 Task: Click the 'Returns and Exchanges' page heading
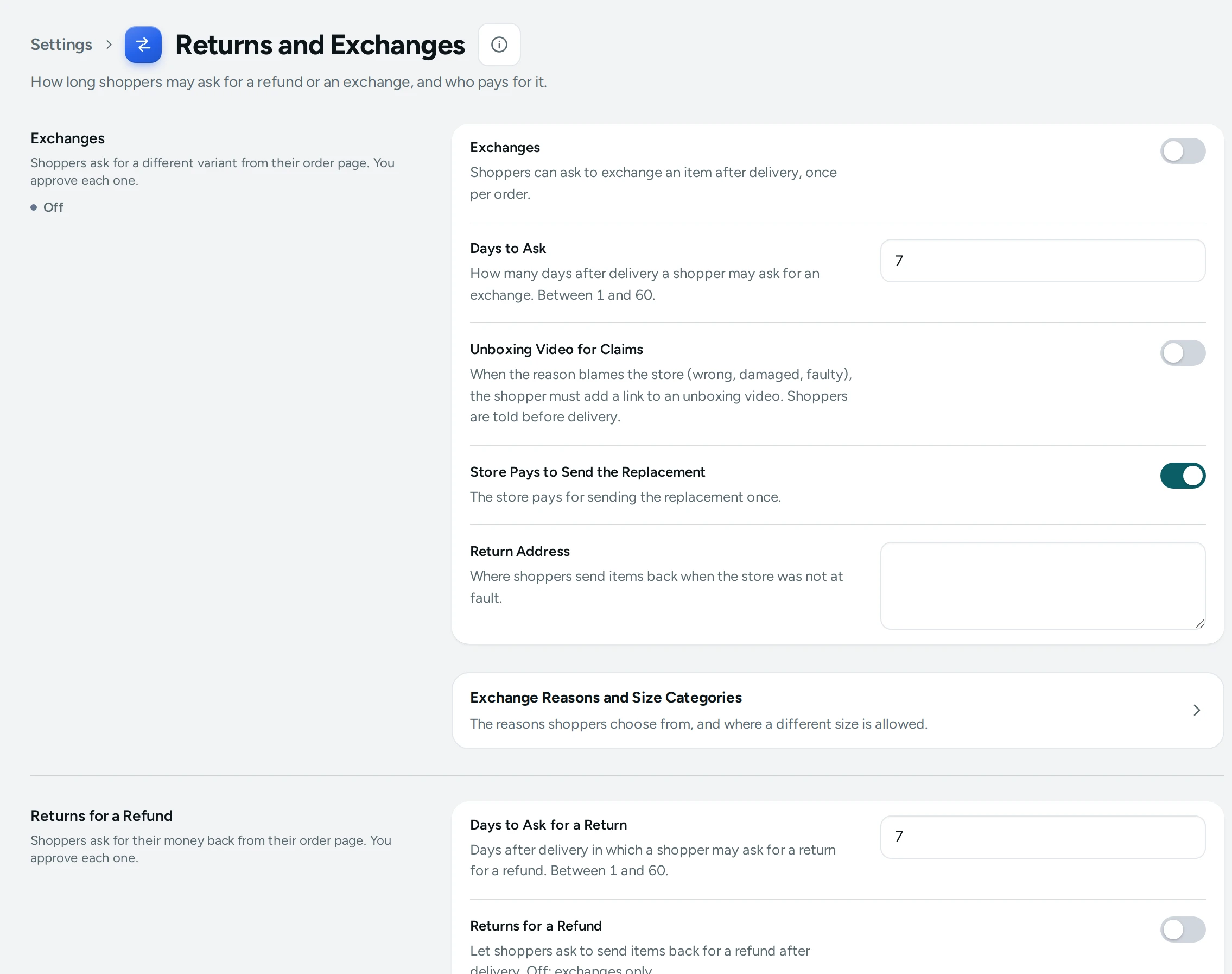click(320, 45)
